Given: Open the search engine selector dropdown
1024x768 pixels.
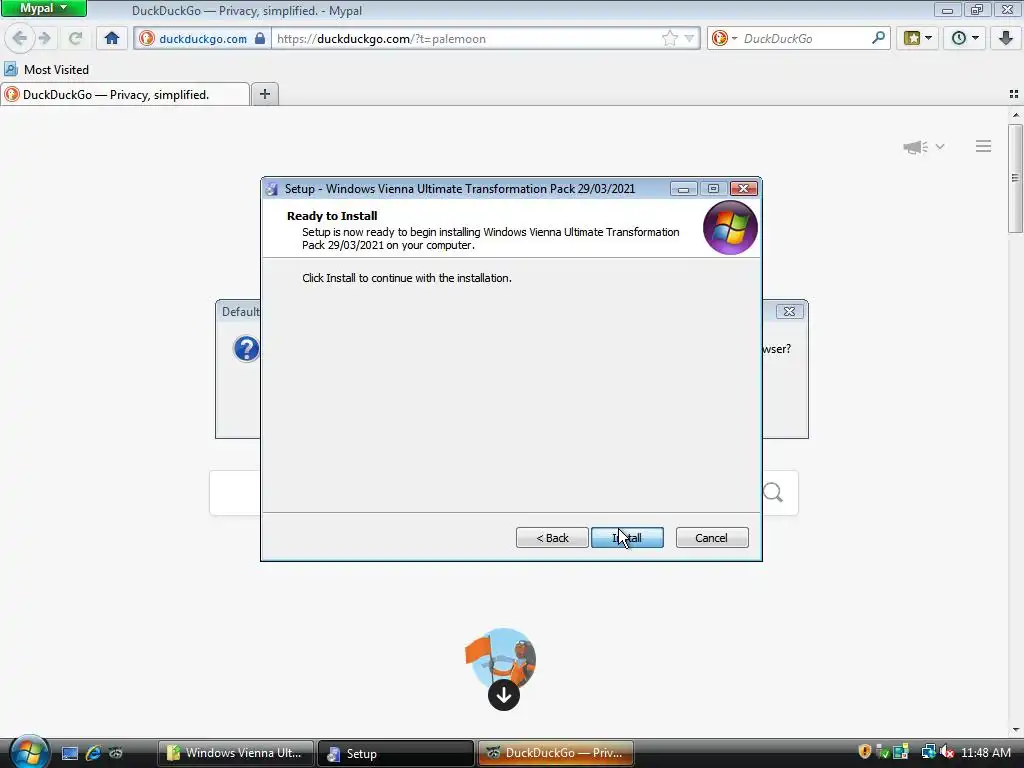Looking at the screenshot, I should tap(724, 39).
